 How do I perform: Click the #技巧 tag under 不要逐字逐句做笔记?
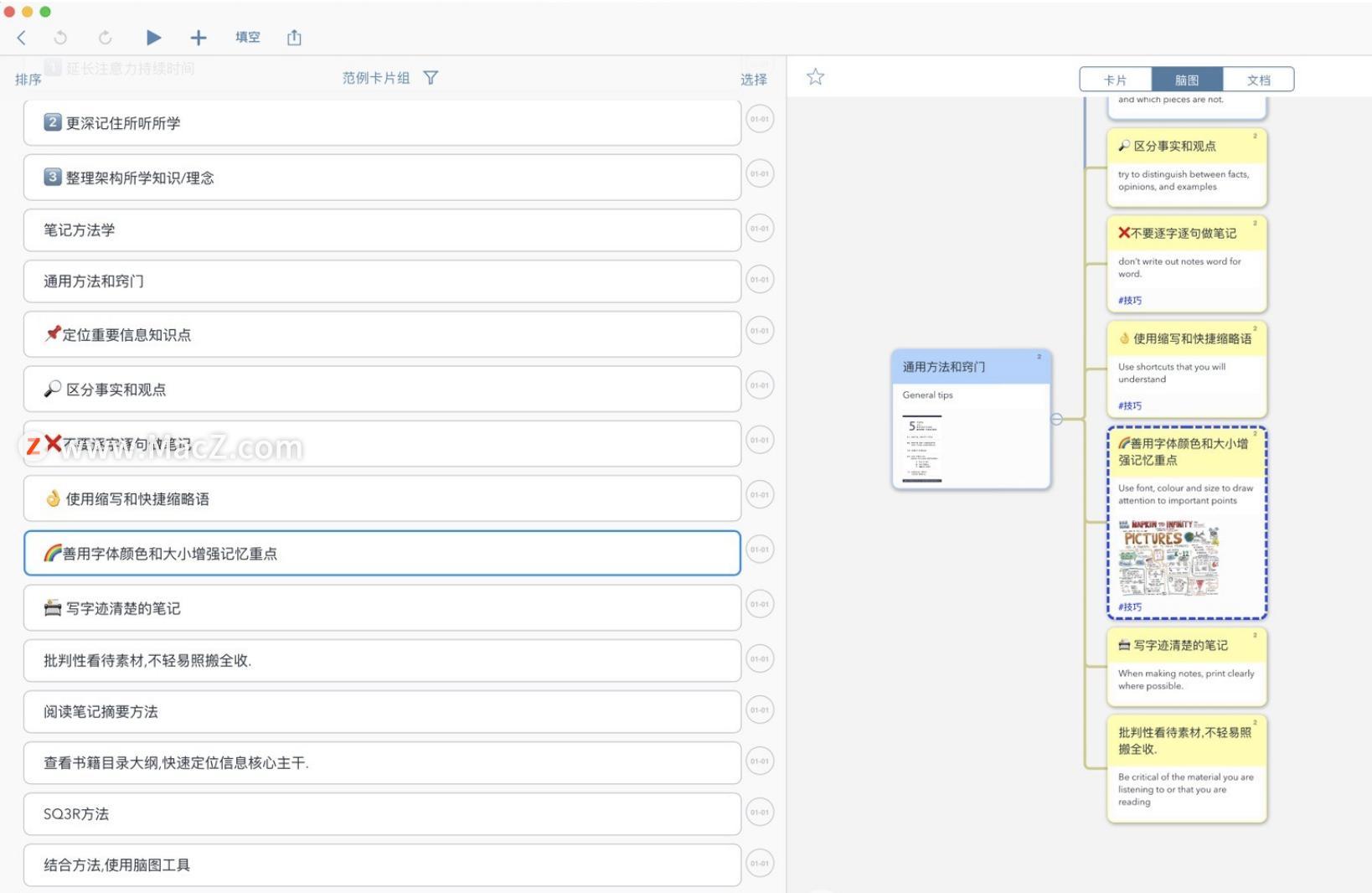pos(1130,300)
